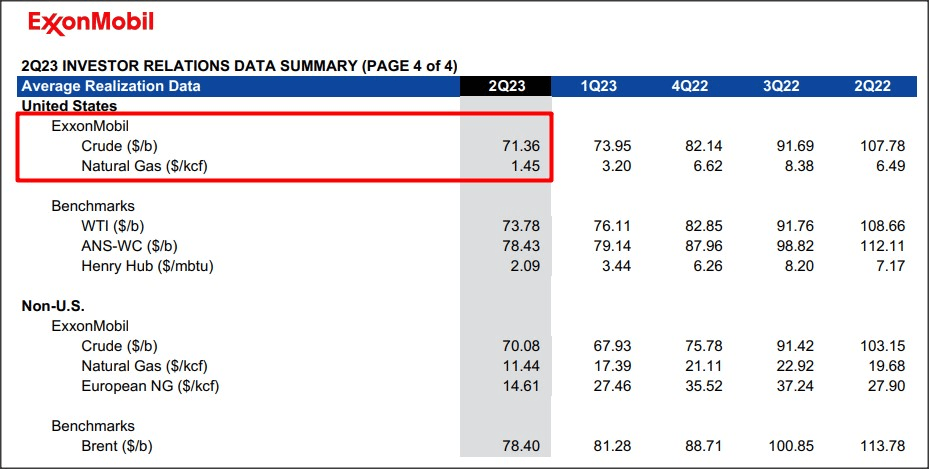The width and height of the screenshot is (929, 469).
Task: Click the 2Q23 Investor Relations Data Summary title
Action: 239,66
